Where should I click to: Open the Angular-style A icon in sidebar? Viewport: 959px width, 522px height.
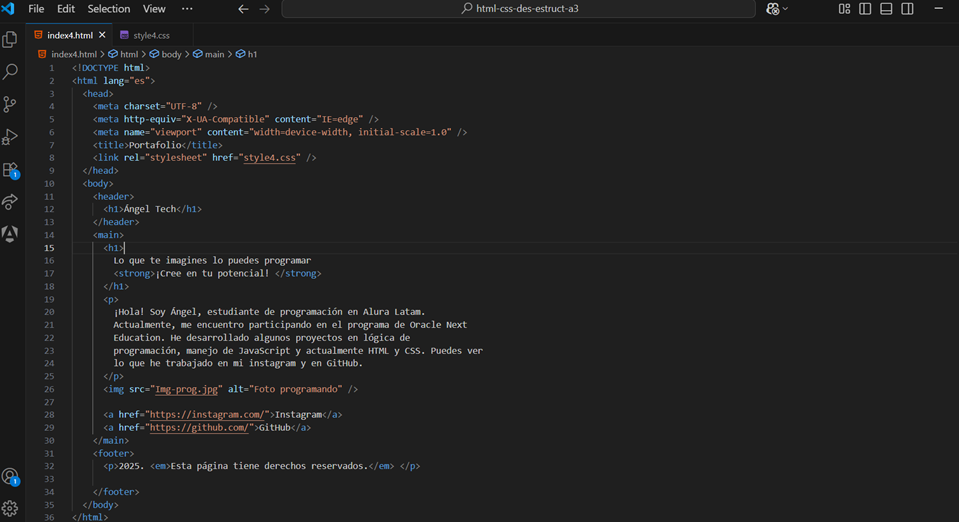tap(10, 234)
